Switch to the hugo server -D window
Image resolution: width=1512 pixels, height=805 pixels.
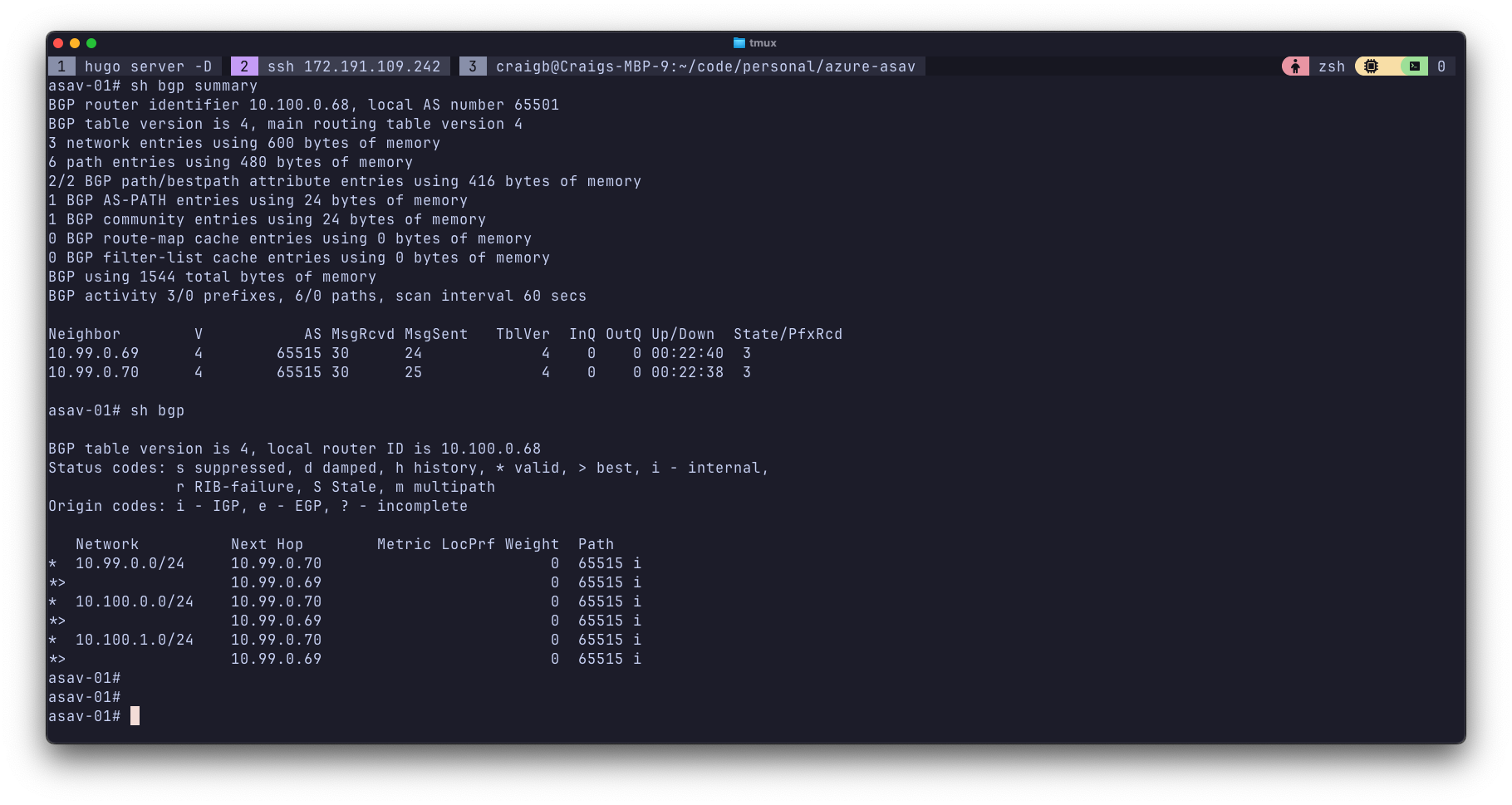(148, 66)
